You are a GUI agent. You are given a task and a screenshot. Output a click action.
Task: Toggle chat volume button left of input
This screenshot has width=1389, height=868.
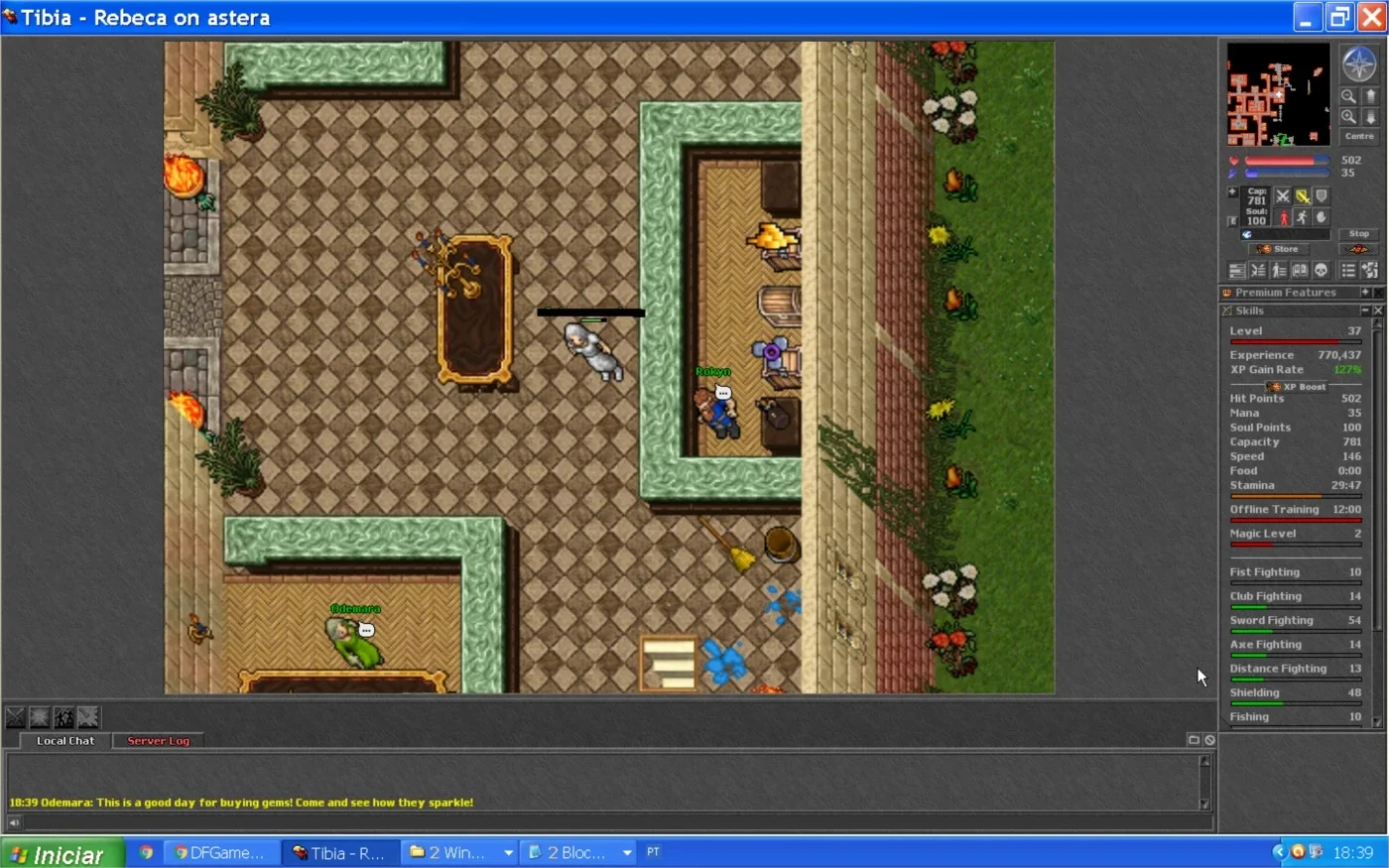coord(14,822)
